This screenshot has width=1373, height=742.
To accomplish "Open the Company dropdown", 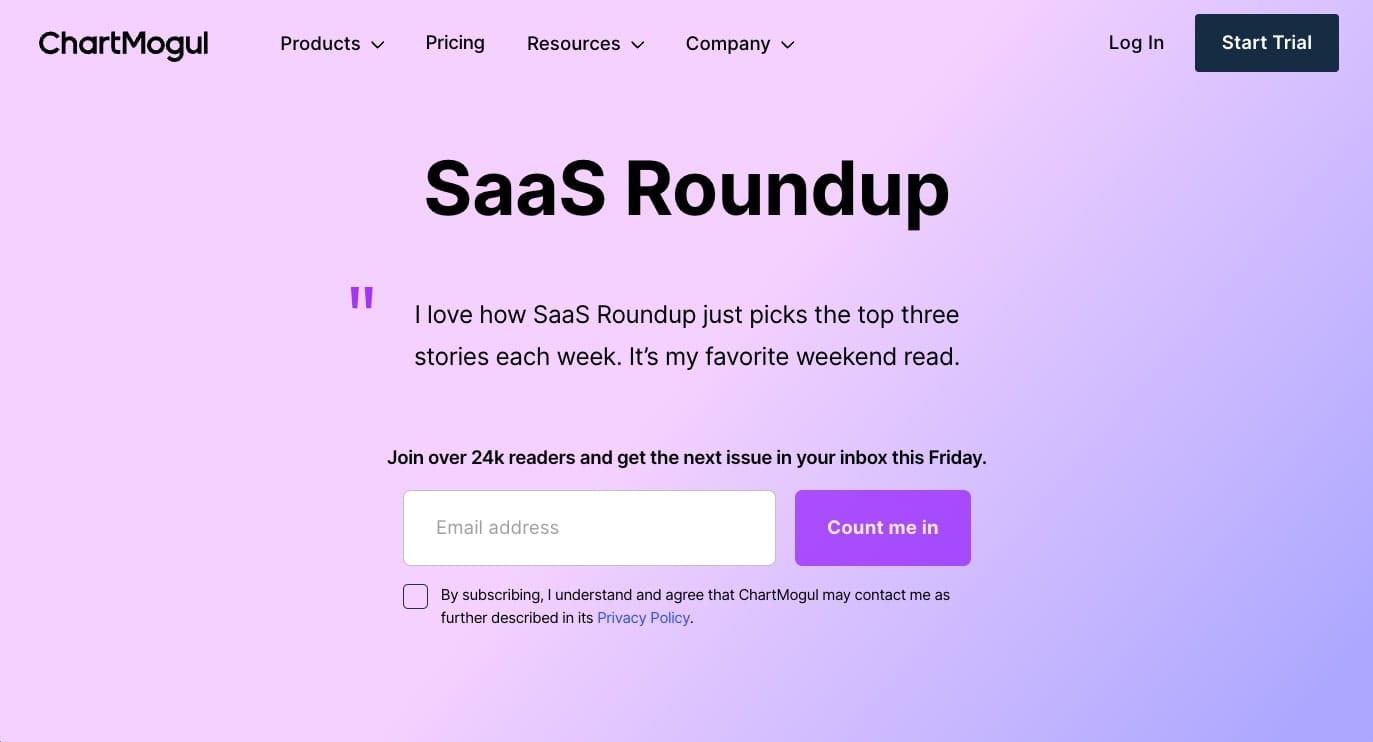I will 728,43.
